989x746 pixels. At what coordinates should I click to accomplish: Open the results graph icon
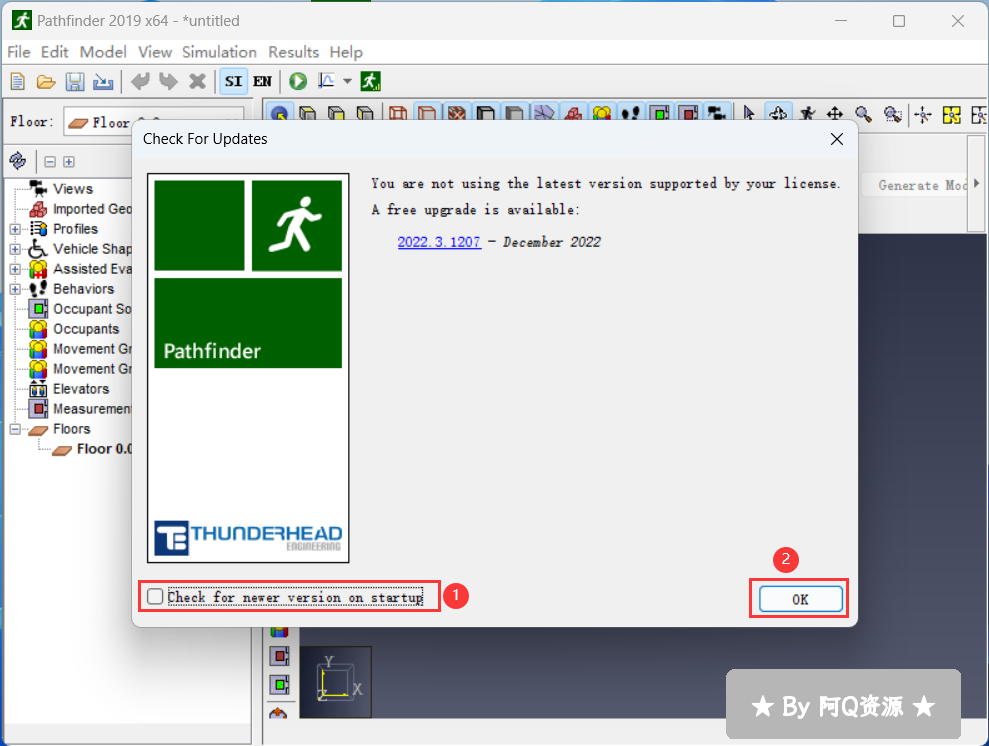(x=327, y=81)
